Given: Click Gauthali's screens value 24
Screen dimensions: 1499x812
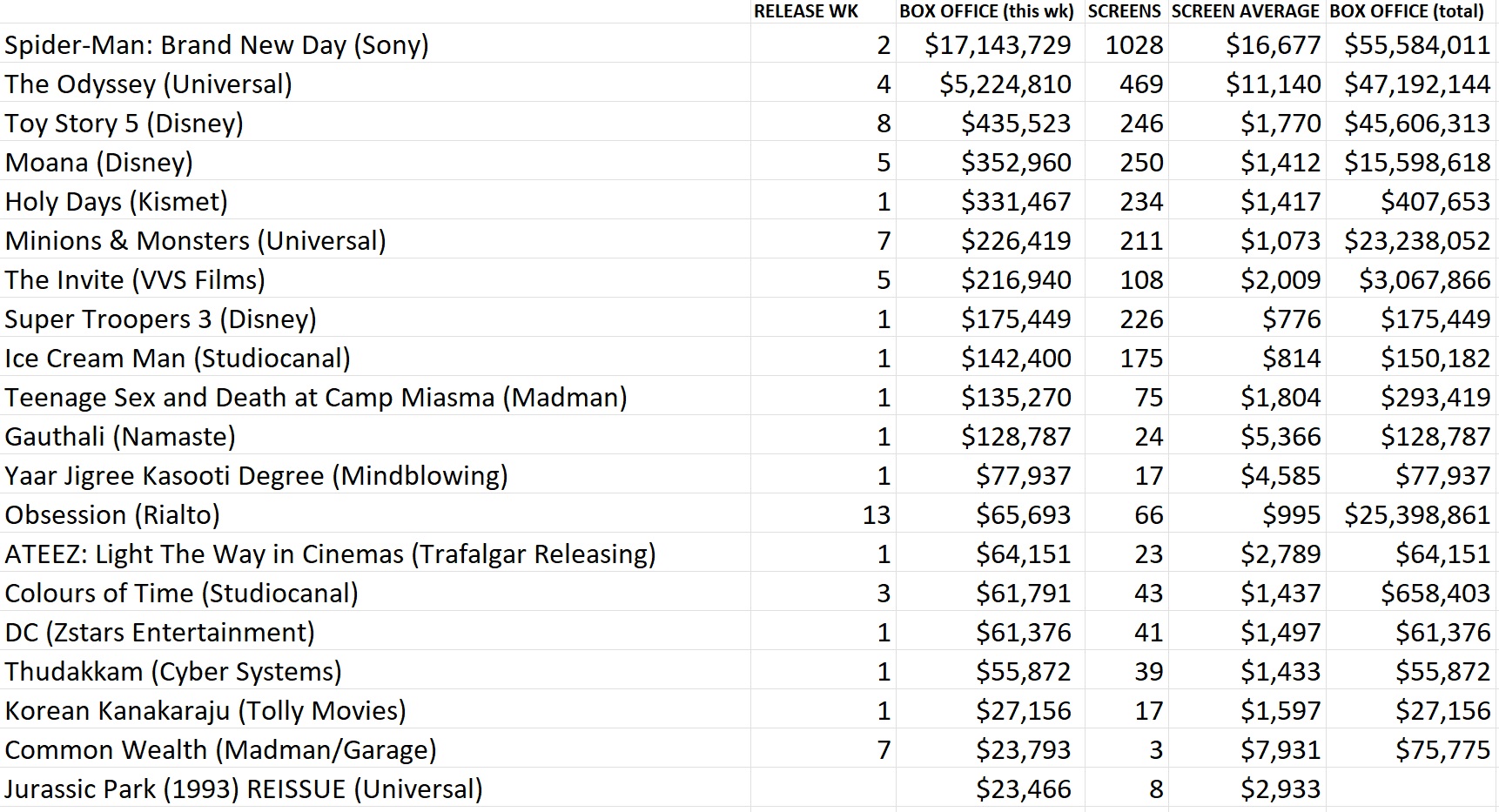Looking at the screenshot, I should (x=1149, y=437).
